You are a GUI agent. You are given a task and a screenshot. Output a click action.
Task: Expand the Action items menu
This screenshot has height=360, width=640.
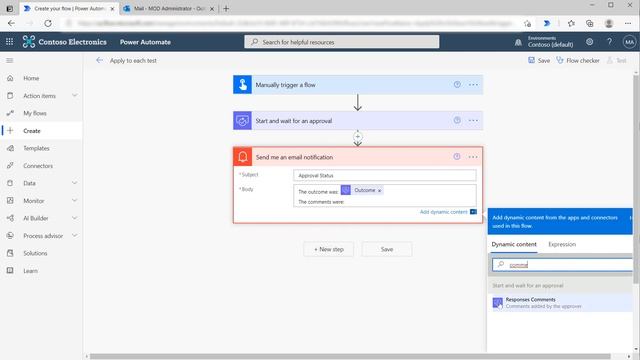coord(75,96)
